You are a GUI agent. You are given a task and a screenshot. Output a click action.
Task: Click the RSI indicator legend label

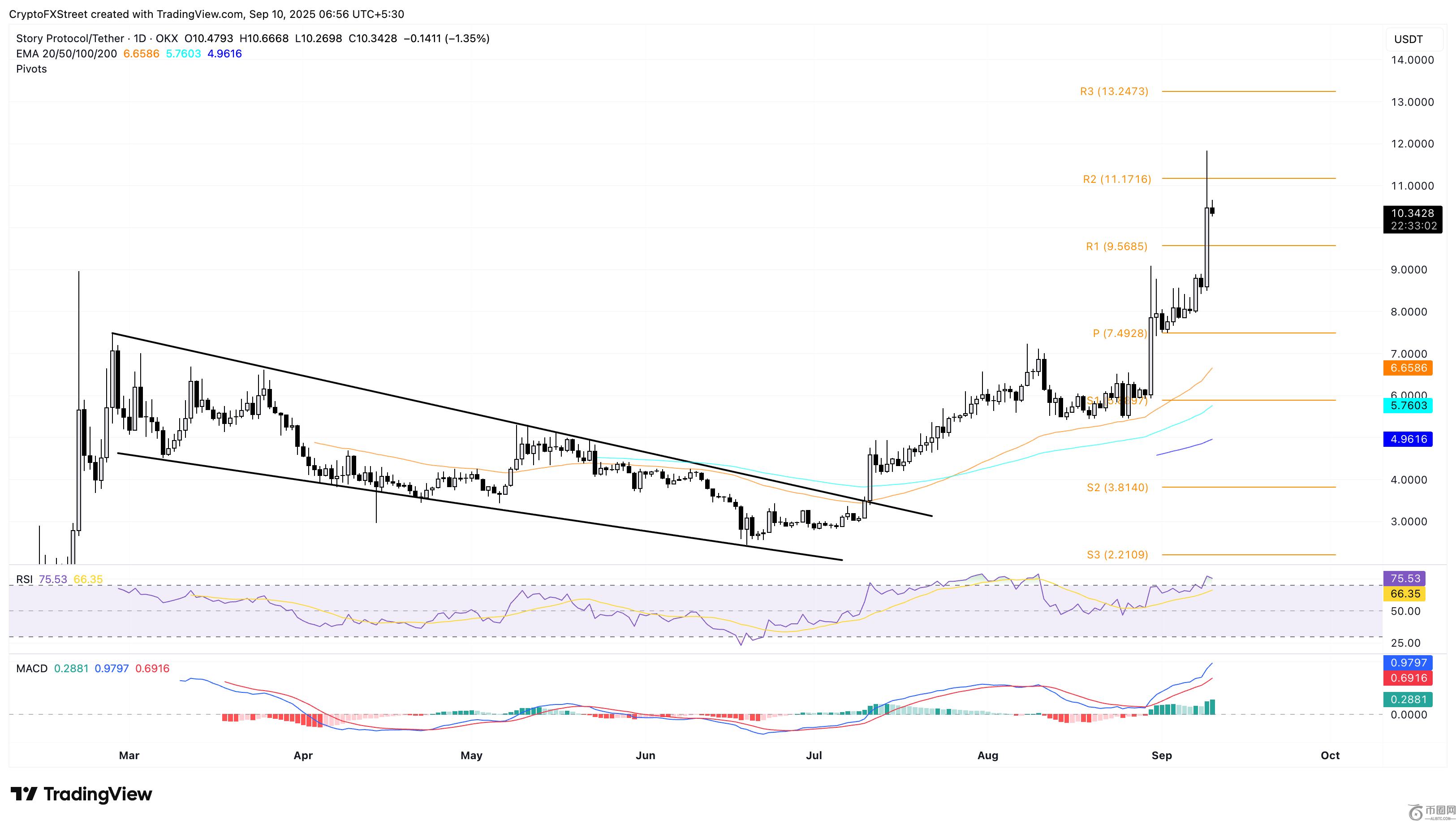pyautogui.click(x=24, y=579)
